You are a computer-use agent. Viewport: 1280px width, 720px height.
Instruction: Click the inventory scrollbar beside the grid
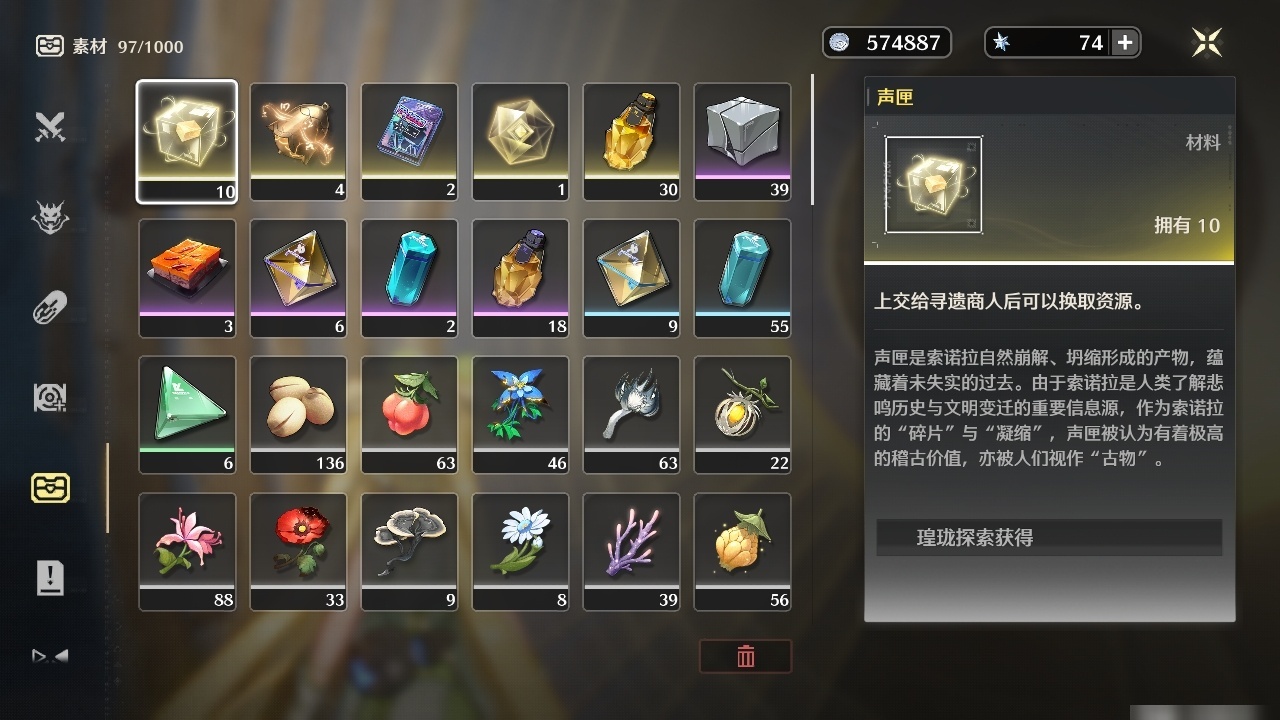coord(812,140)
